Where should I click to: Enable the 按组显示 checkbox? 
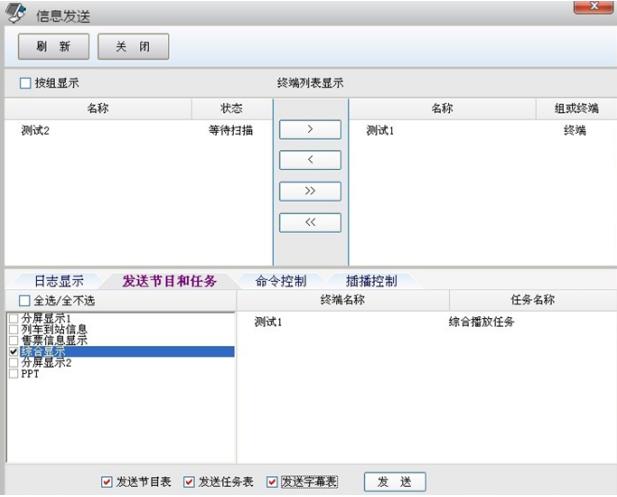pyautogui.click(x=26, y=83)
